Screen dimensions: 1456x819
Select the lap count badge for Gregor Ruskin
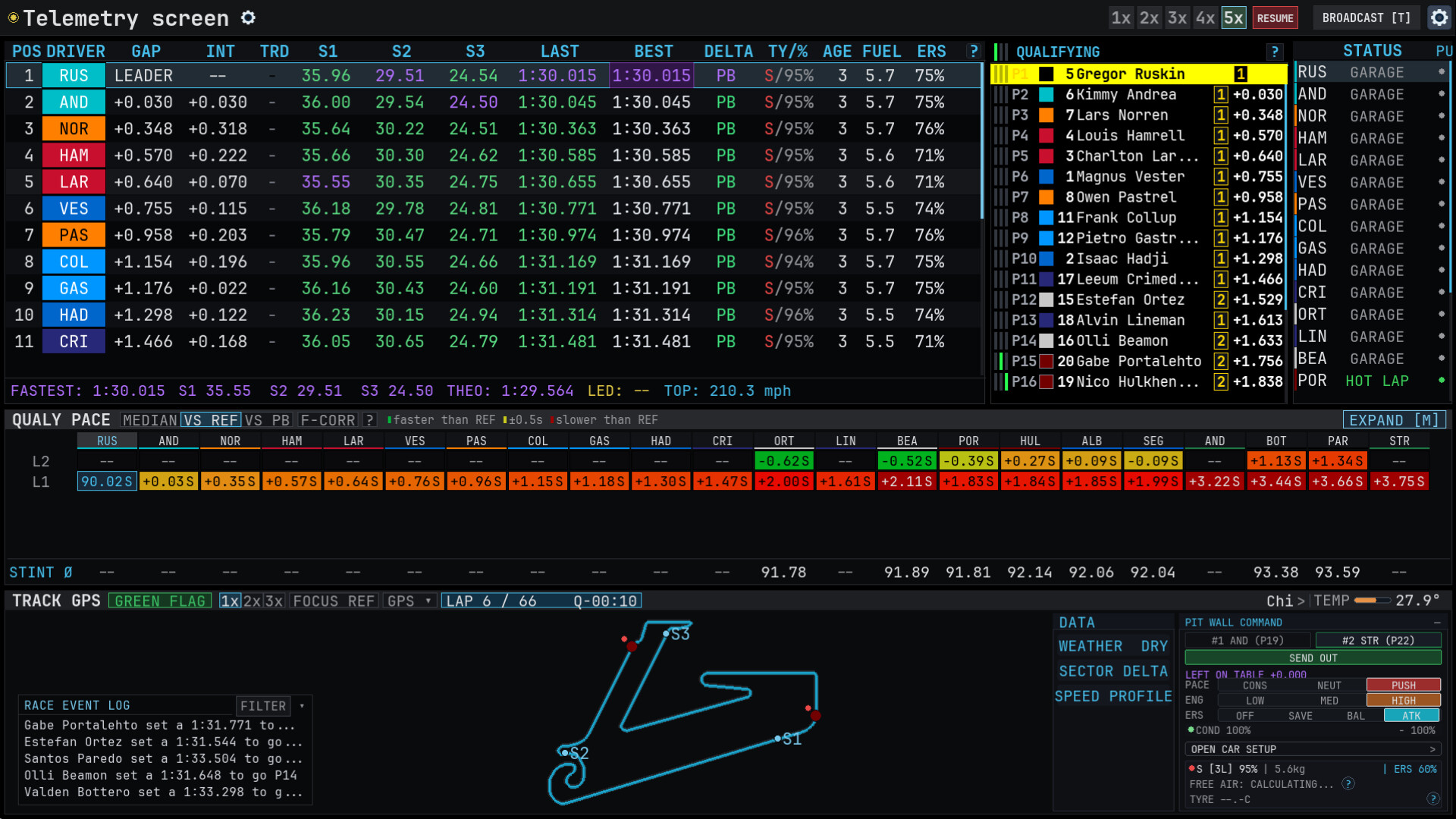click(x=1241, y=74)
